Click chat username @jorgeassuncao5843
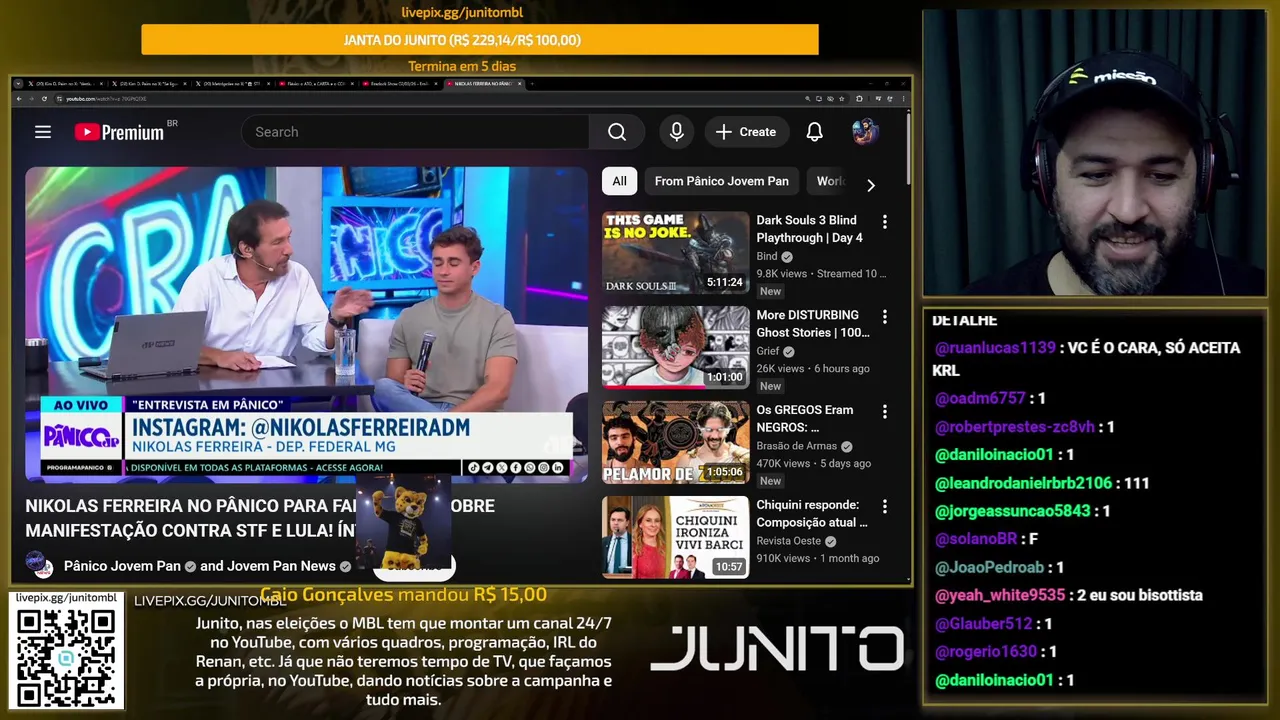Viewport: 1280px width, 720px height. tap(1012, 511)
